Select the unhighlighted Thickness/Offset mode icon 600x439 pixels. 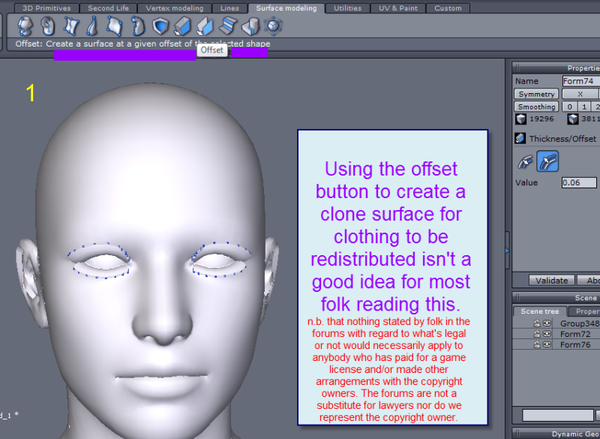pos(524,159)
